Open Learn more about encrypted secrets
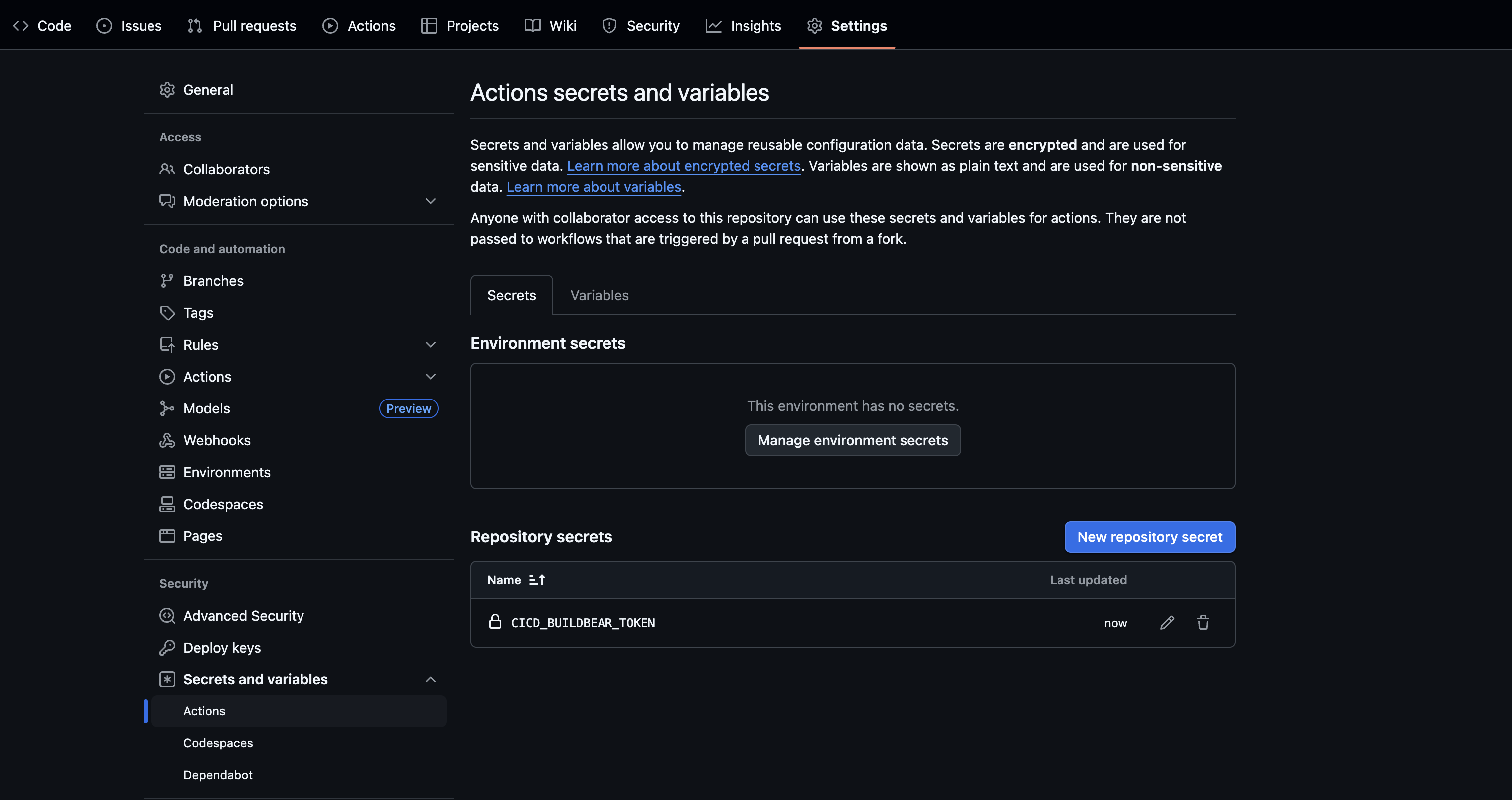The width and height of the screenshot is (1512, 800). [x=683, y=166]
